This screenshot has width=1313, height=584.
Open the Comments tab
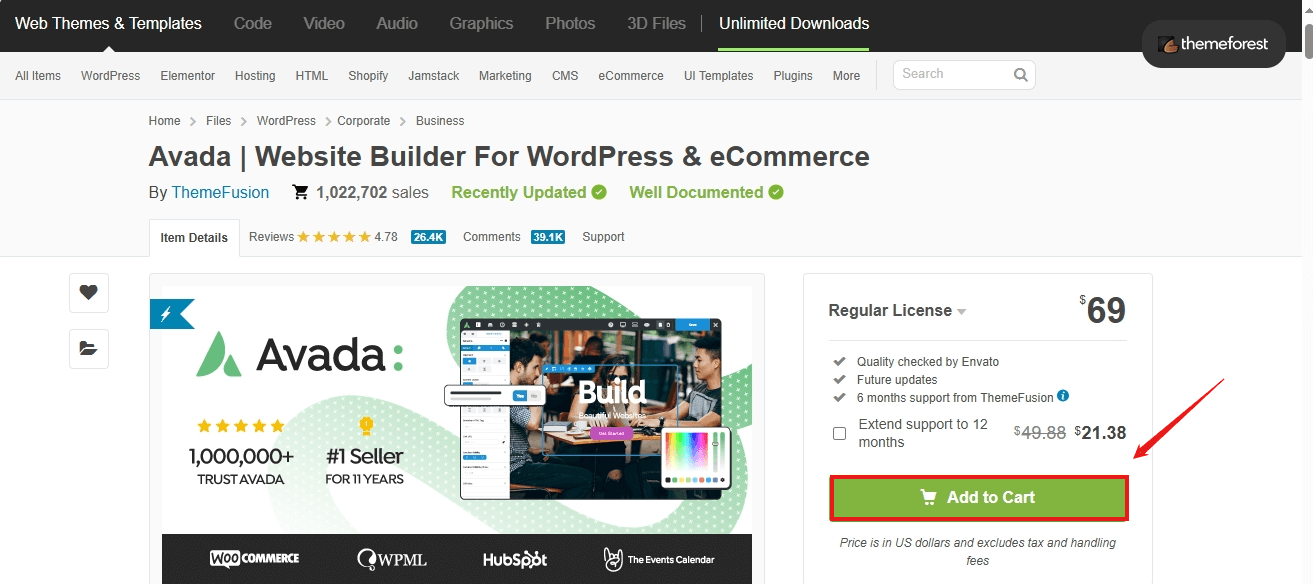(491, 237)
